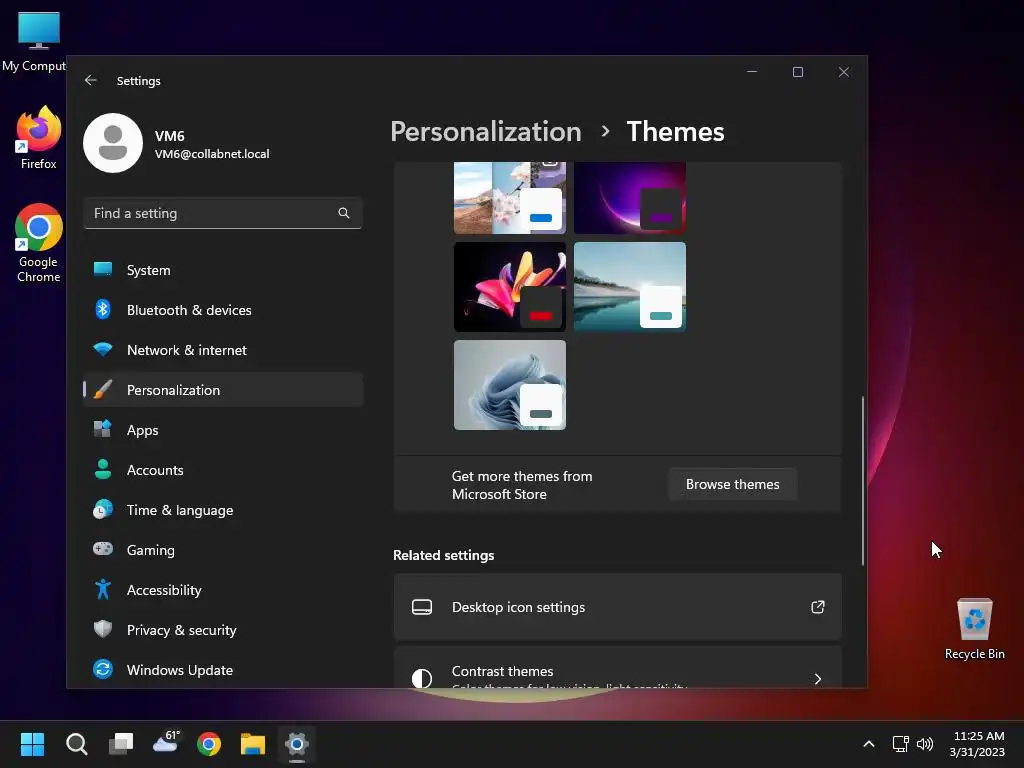
Task: Click the Settings gear in the taskbar
Action: tap(296, 744)
